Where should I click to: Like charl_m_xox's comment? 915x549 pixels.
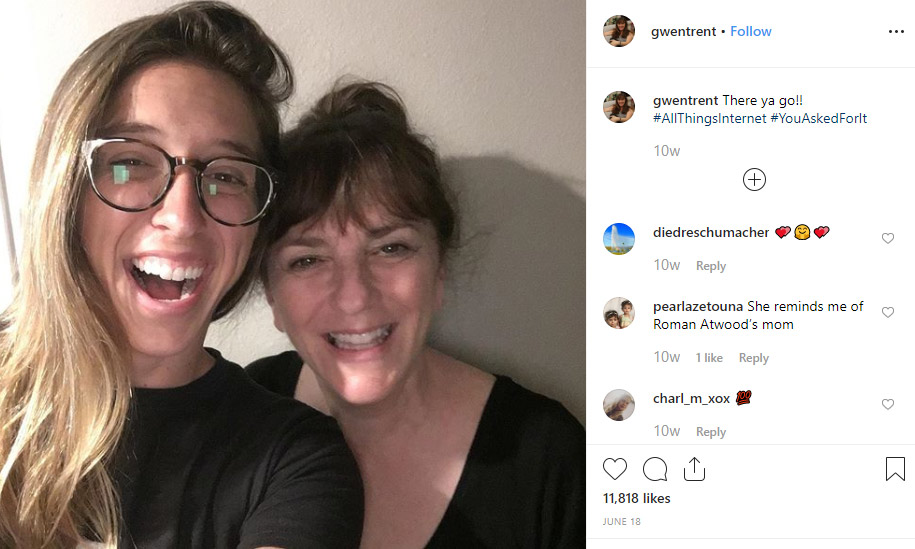click(x=887, y=405)
